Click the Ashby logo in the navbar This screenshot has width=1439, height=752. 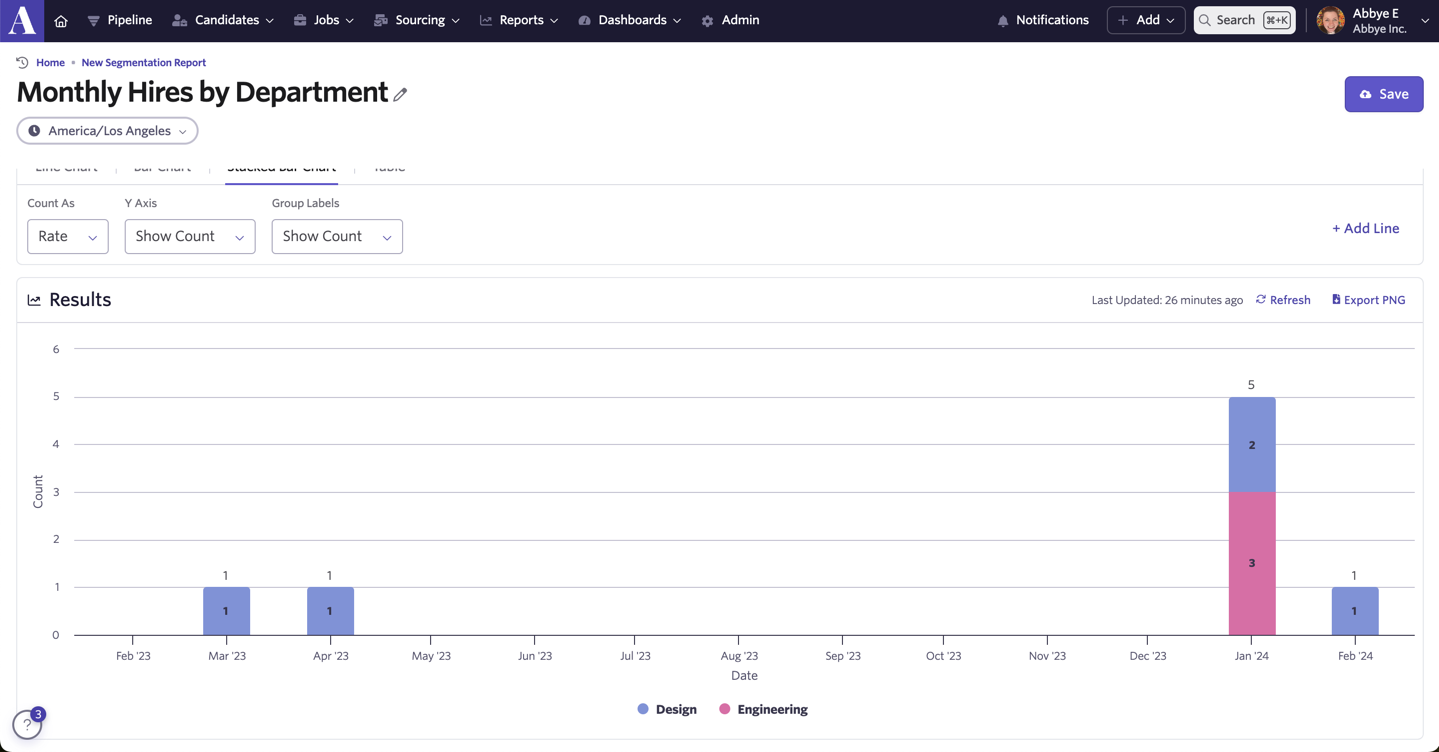click(x=22, y=20)
